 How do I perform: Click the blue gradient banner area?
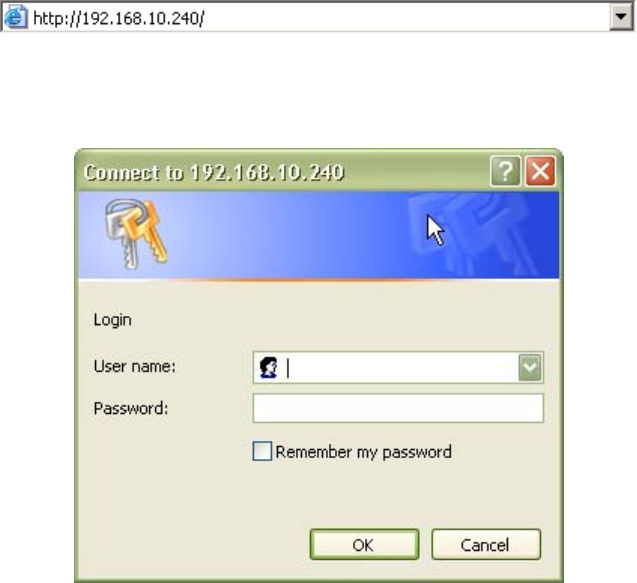coord(318,236)
